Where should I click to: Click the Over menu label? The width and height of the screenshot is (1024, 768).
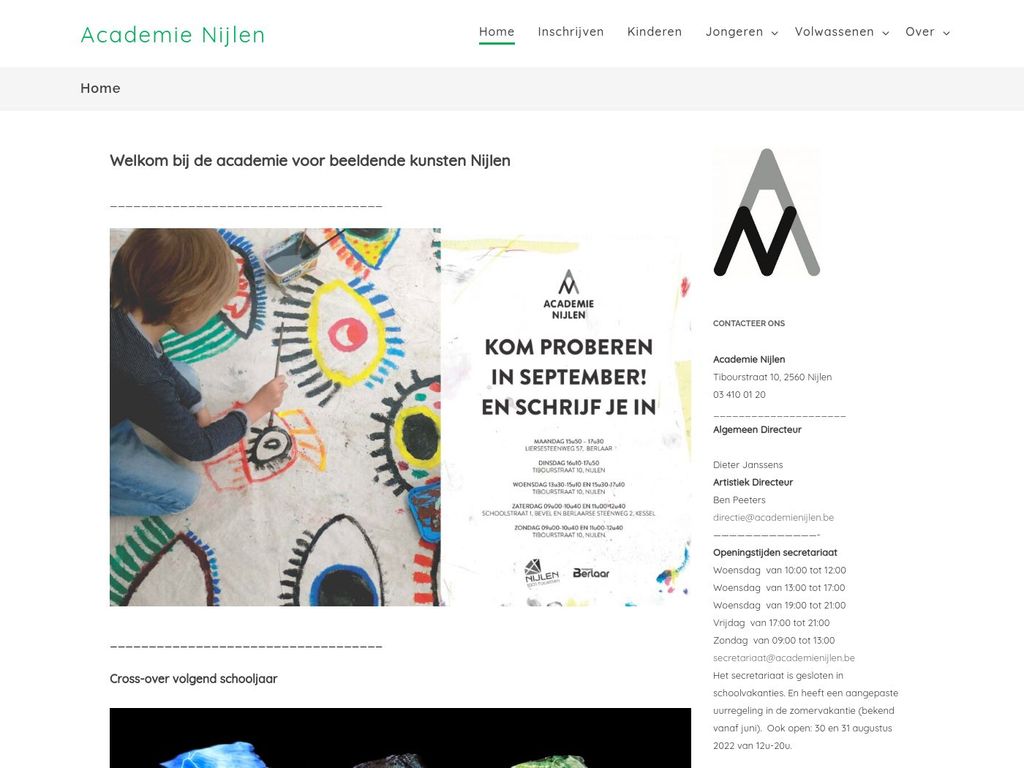tap(920, 32)
